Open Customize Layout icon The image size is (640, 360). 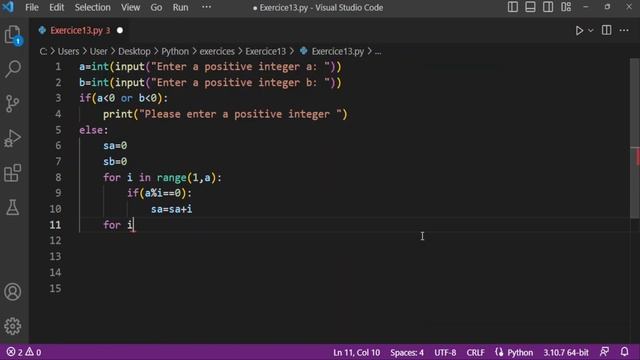[x=566, y=7]
